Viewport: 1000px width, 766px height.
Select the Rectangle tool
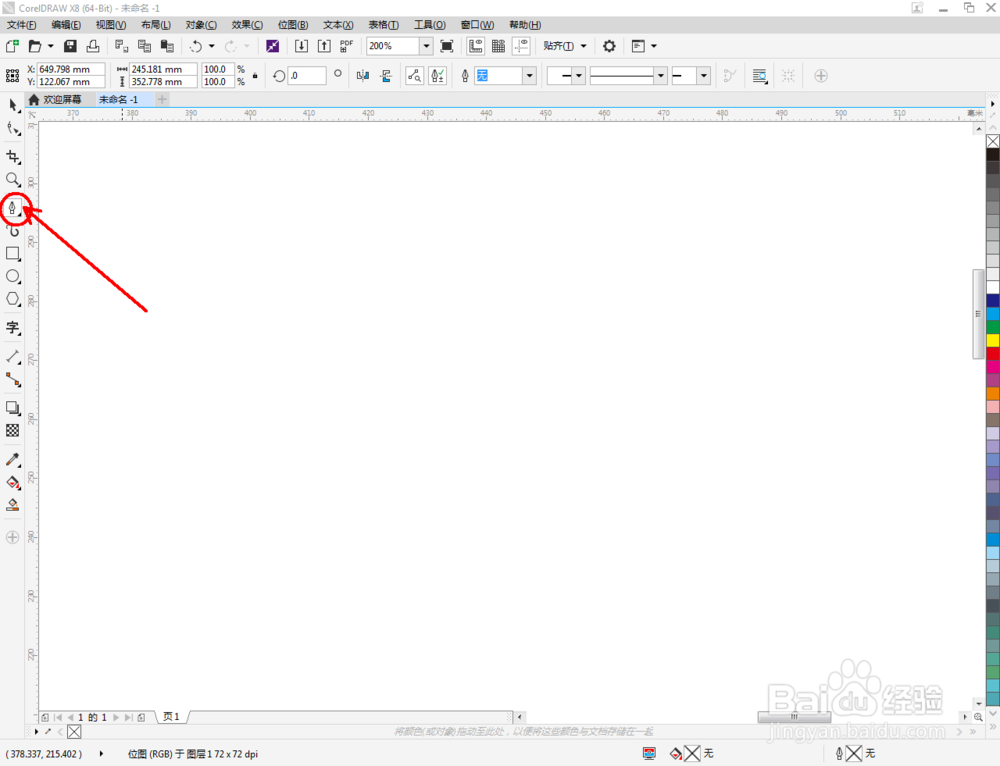pos(13,254)
